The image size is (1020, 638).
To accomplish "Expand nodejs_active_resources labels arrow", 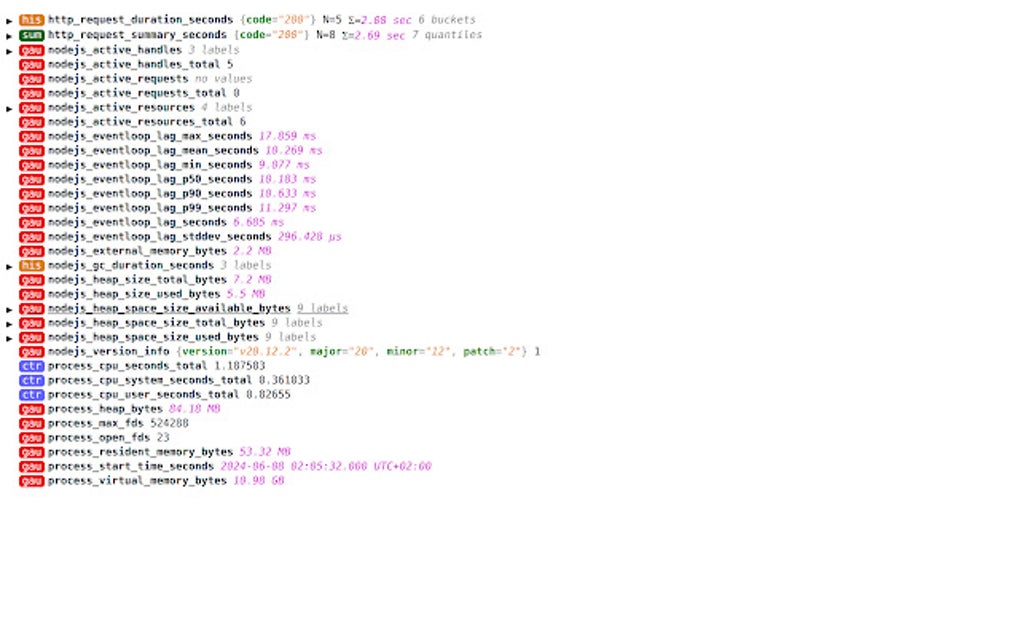I will (9, 109).
